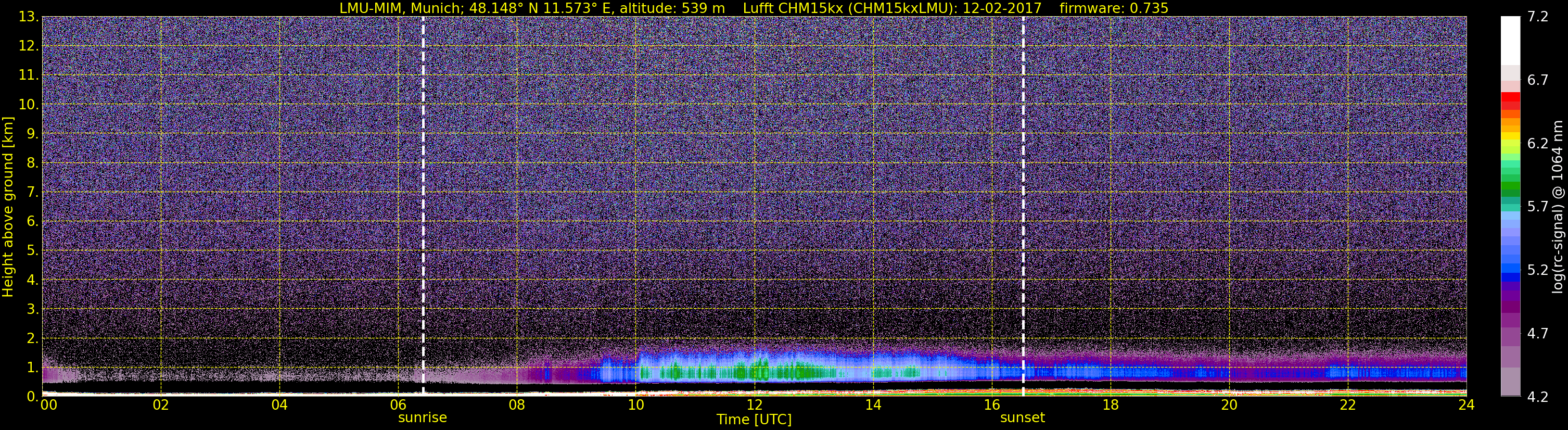Image resolution: width=1568 pixels, height=430 pixels.
Task: Click the height axis tick label "6."
Action: pos(32,222)
